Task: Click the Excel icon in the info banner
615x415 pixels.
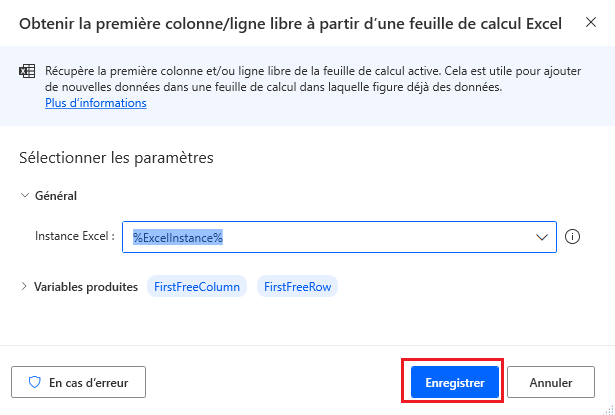Action: [x=27, y=72]
